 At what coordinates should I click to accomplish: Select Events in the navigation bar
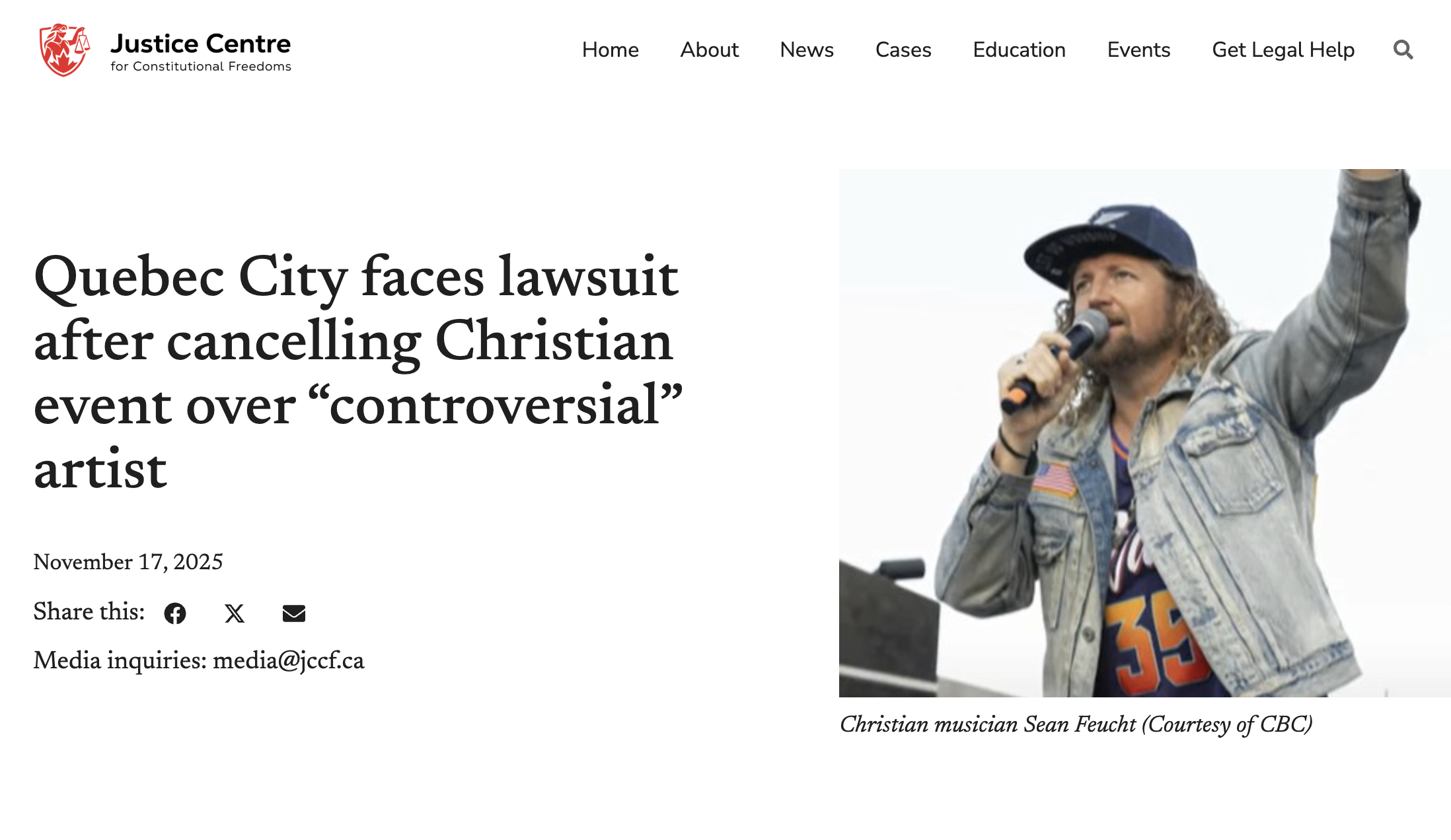pyautogui.click(x=1138, y=50)
